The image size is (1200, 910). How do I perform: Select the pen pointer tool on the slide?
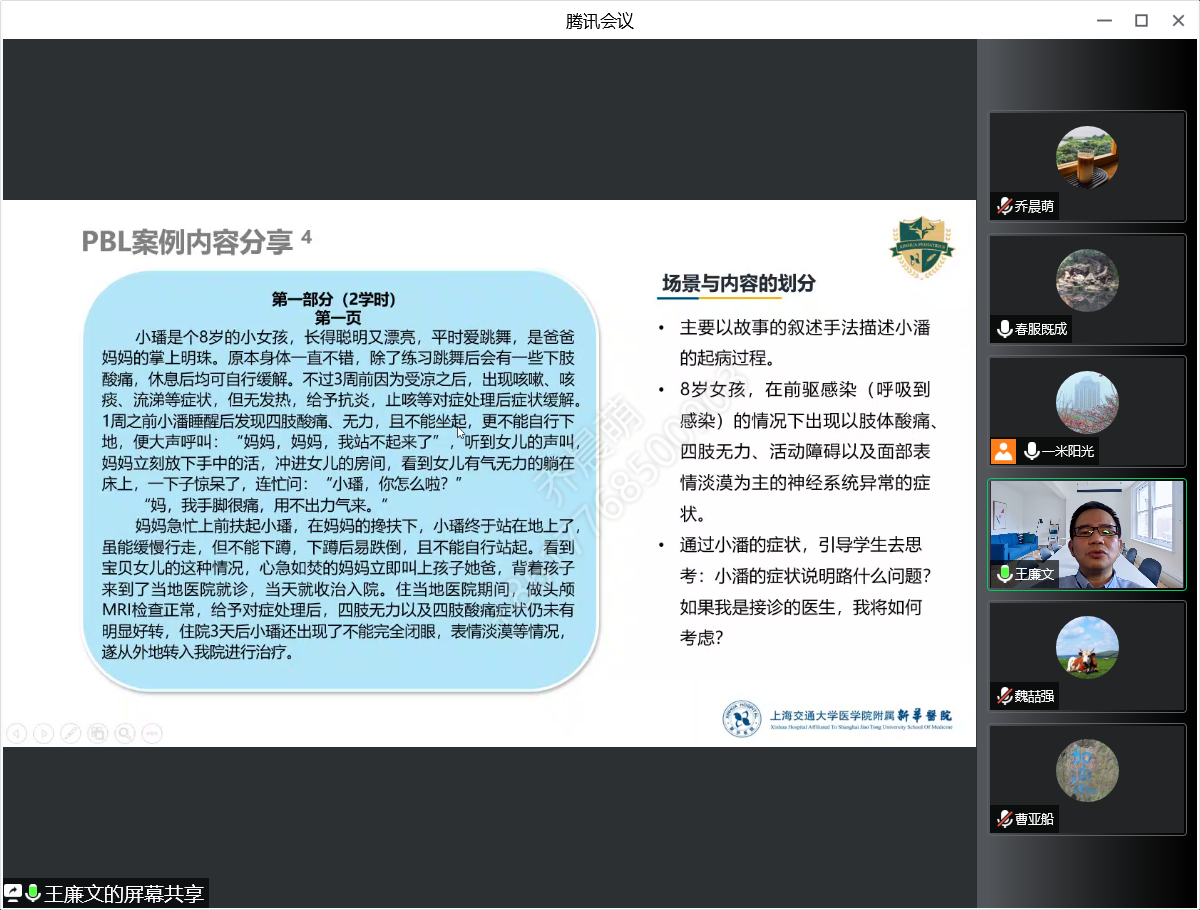(70, 733)
